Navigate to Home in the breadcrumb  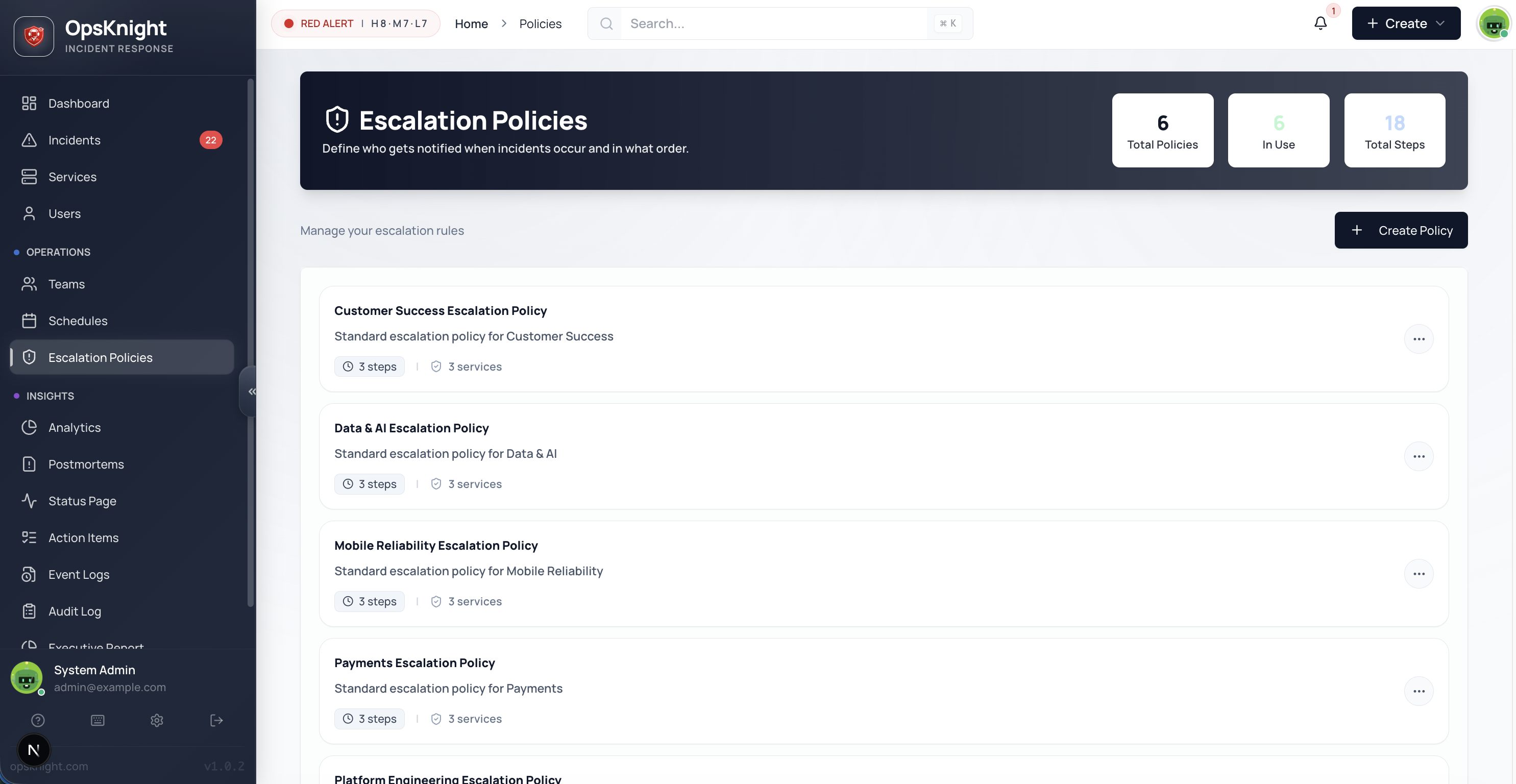472,23
